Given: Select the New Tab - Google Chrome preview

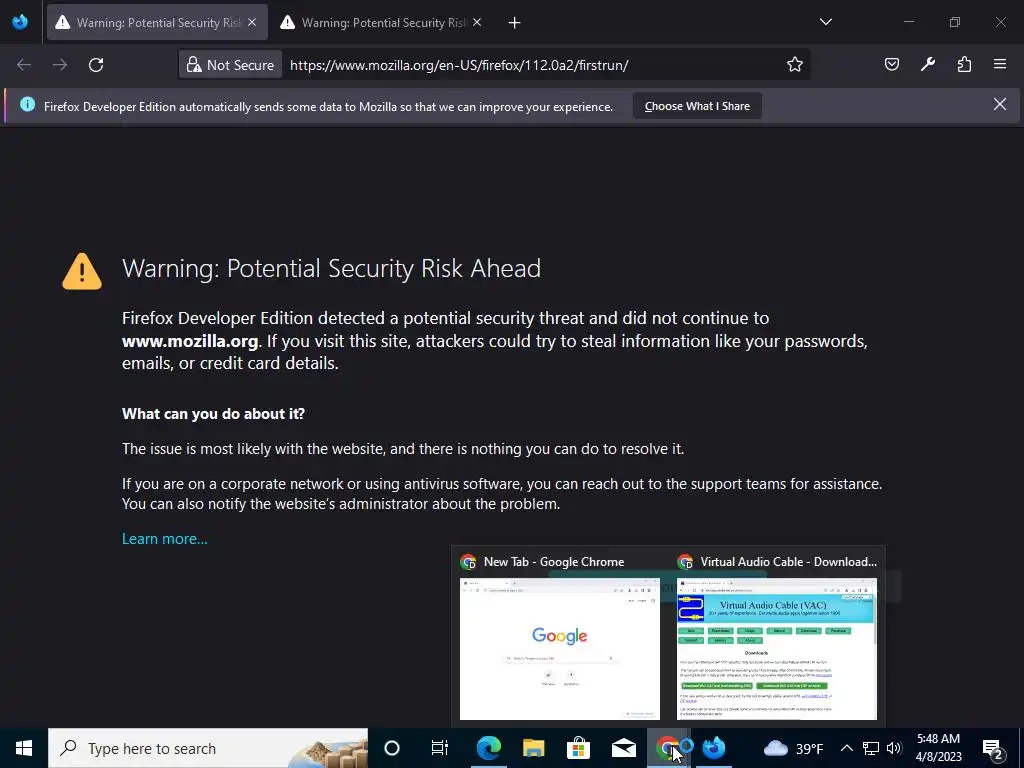Looking at the screenshot, I should 560,637.
